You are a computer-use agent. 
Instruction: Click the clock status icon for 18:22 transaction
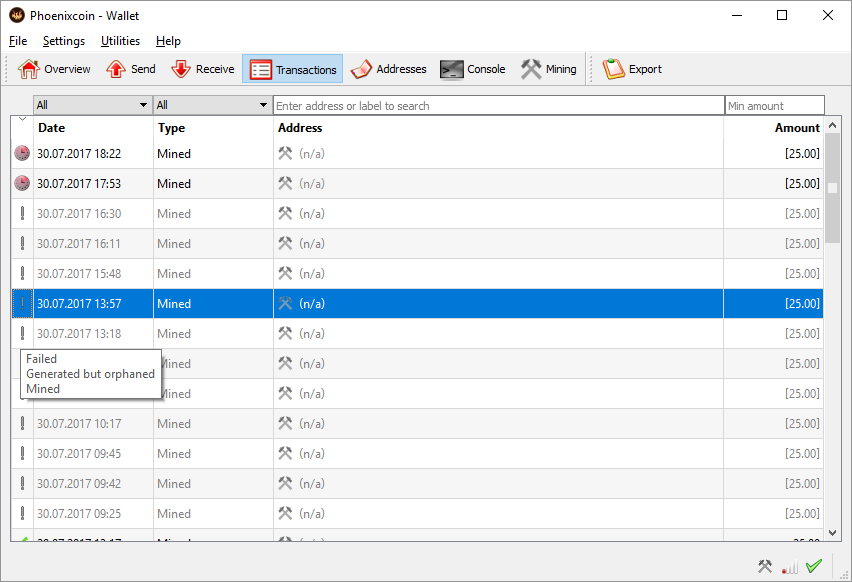click(x=22, y=153)
